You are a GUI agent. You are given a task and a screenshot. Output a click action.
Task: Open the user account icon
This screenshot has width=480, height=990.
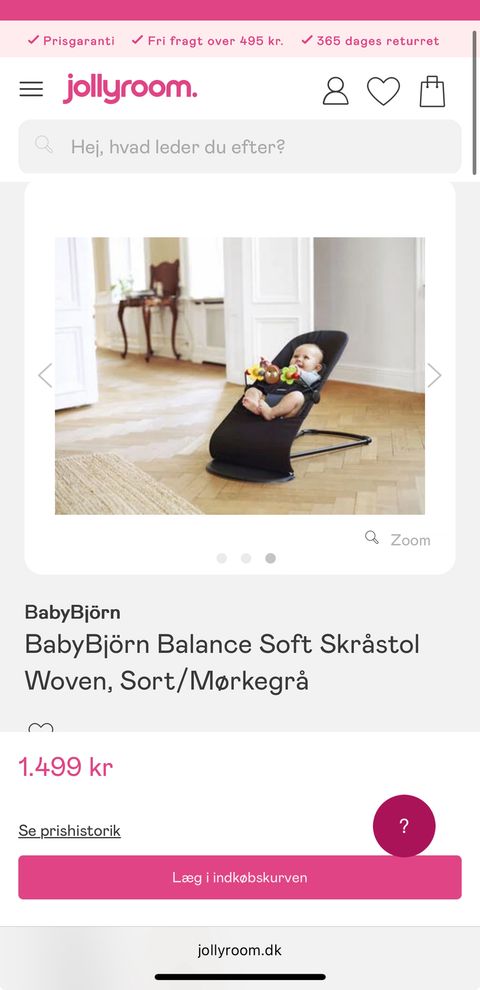coord(335,91)
